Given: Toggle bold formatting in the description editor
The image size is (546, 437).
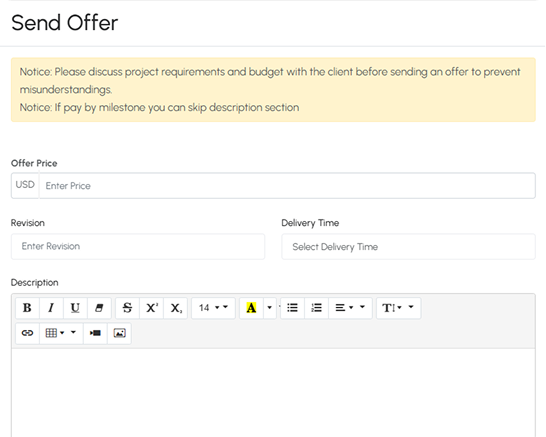Looking at the screenshot, I should coord(27,308).
